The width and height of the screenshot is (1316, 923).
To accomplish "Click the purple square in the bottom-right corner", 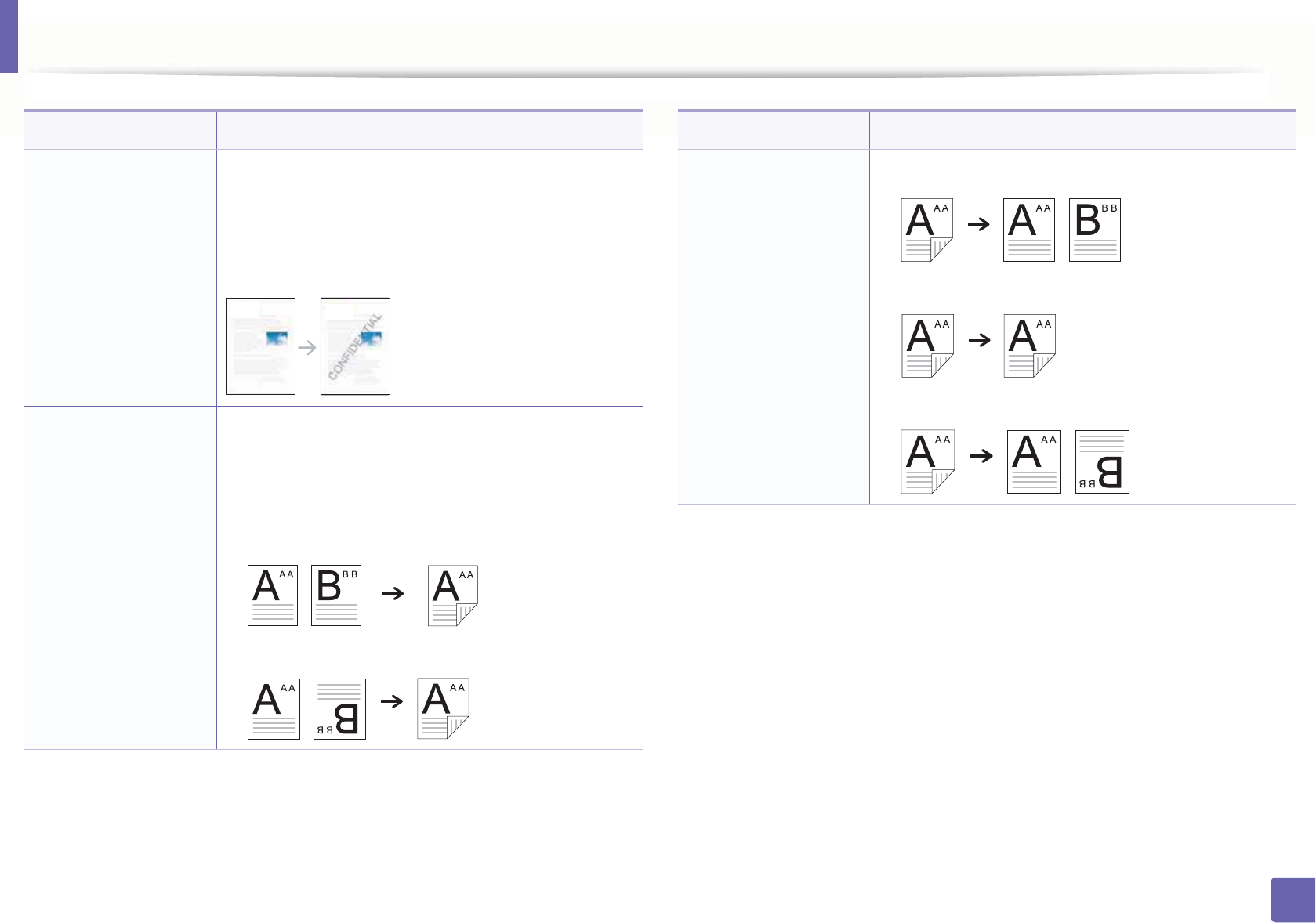I will [x=1292, y=899].
